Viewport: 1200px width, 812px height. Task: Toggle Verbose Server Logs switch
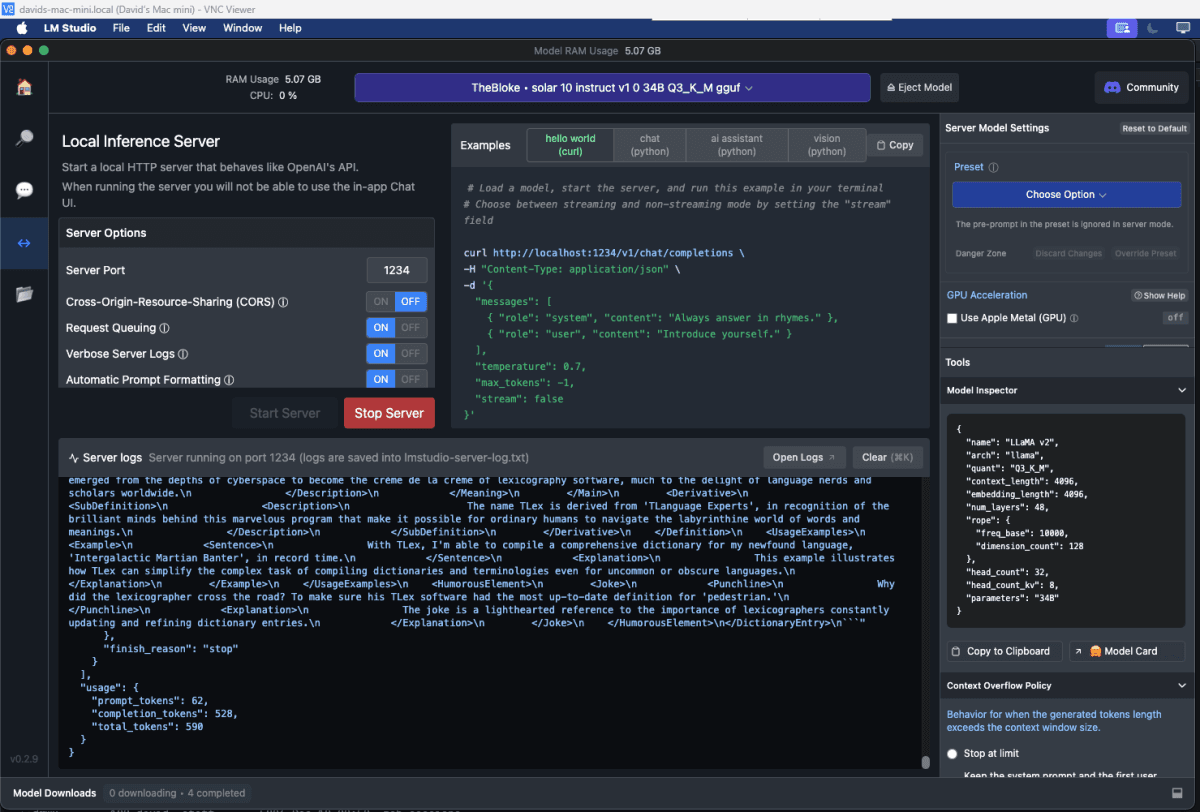[396, 353]
